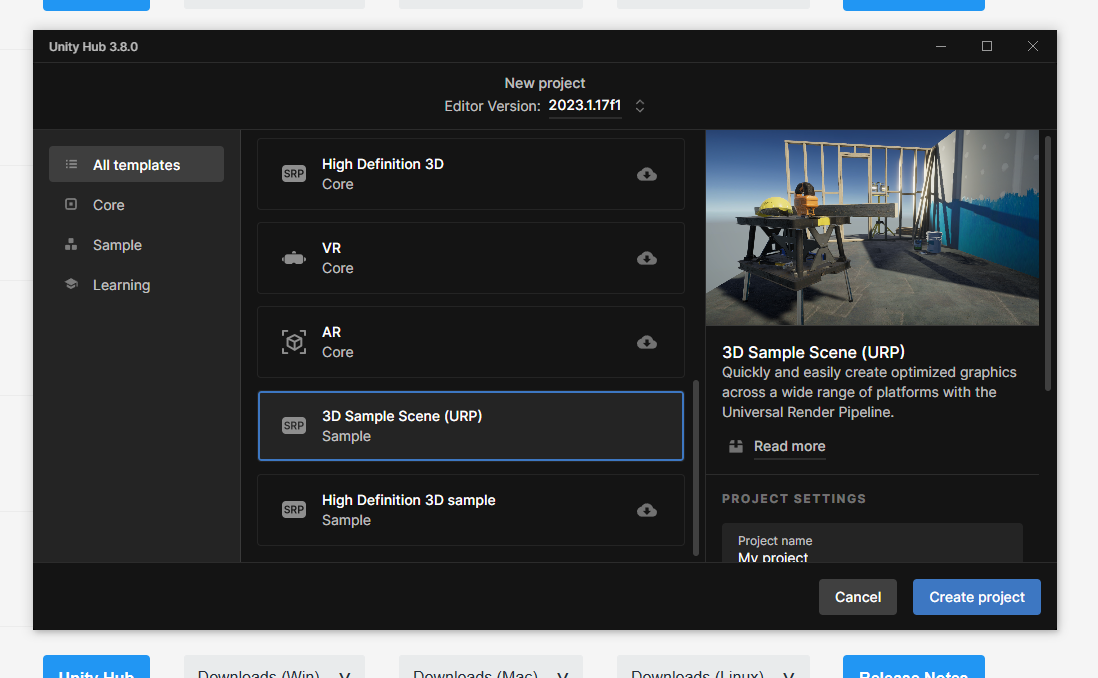Click the Cancel button
1098x678 pixels.
click(858, 597)
